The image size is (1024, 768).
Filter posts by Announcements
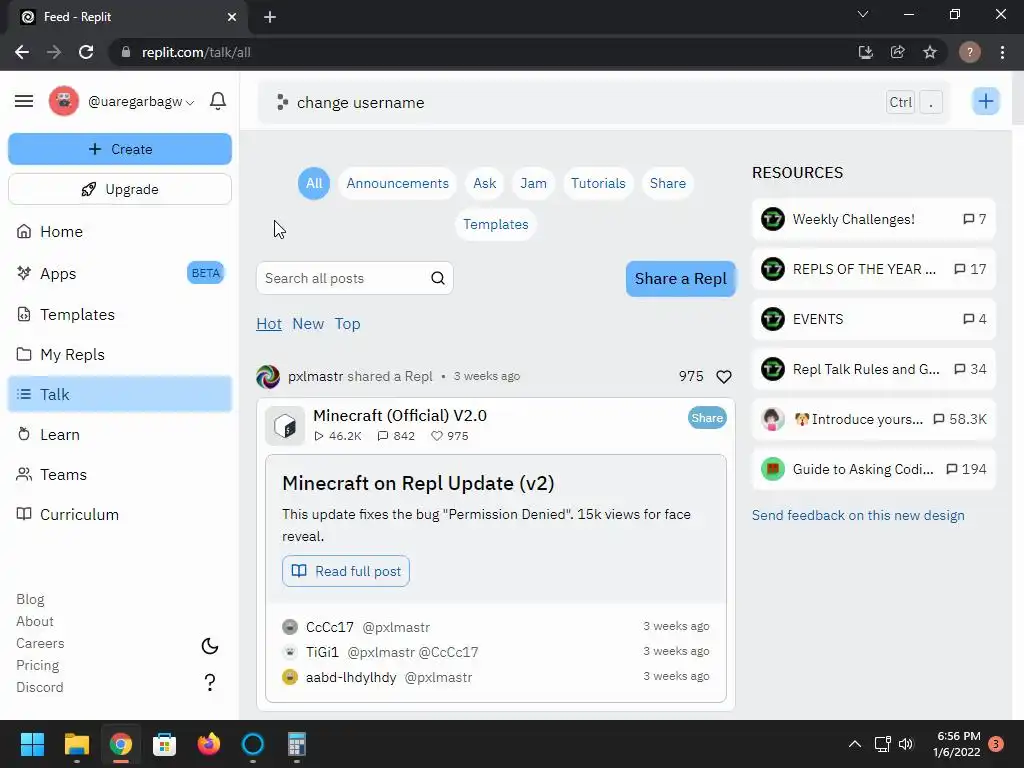[x=398, y=184]
